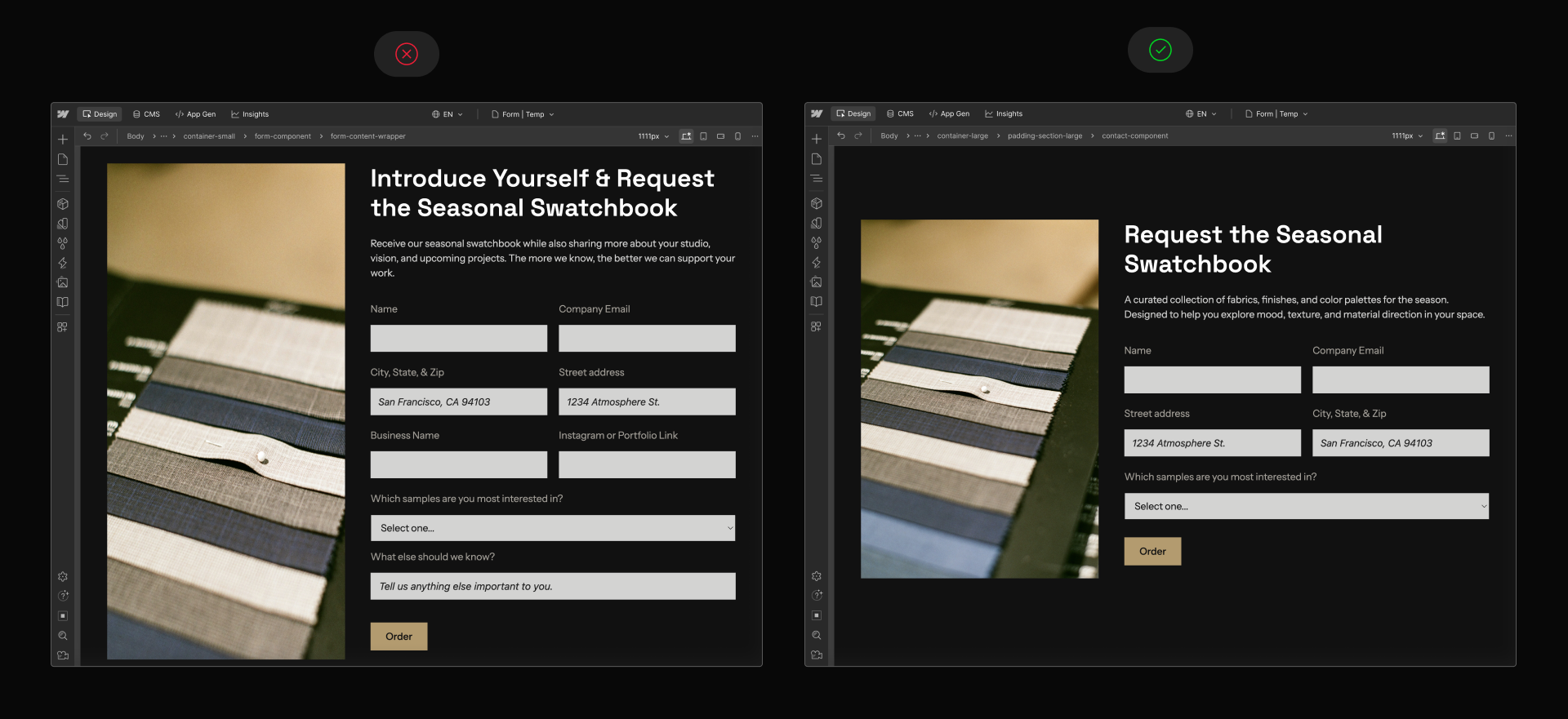Click the form-component breadcrumb

pyautogui.click(x=283, y=136)
